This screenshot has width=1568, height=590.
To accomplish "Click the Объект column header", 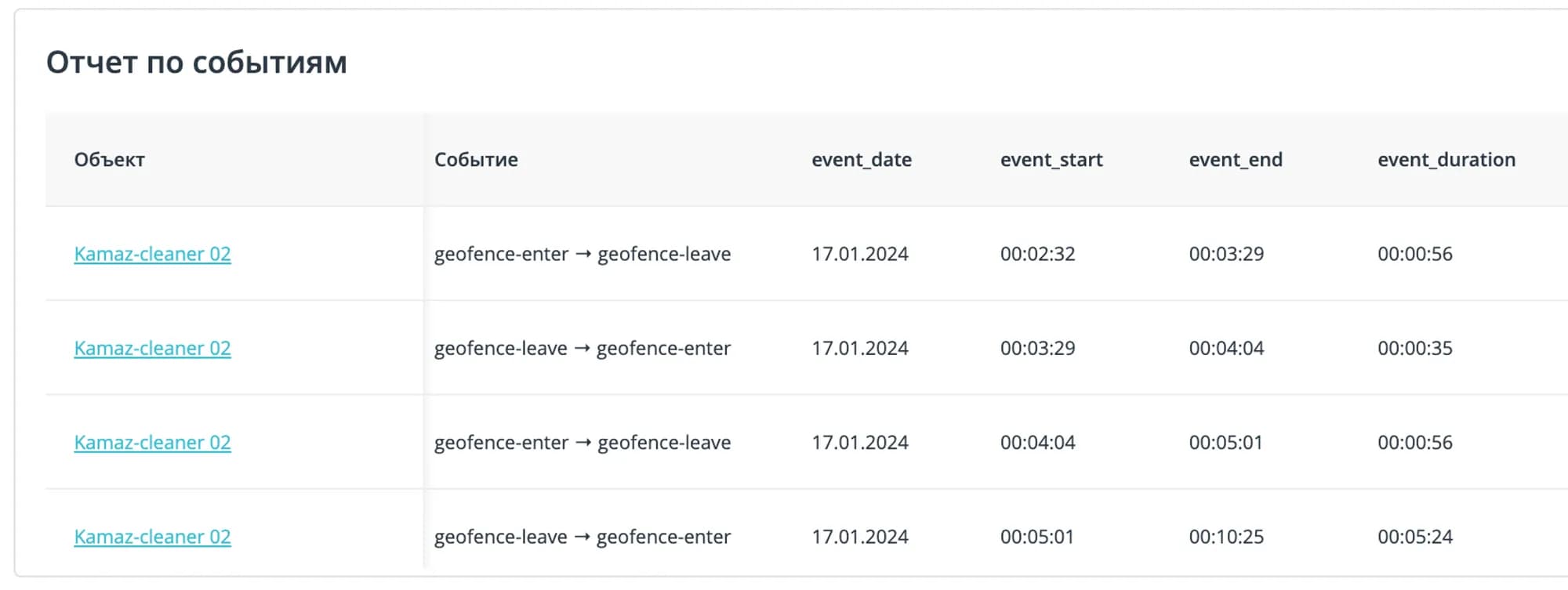I will [x=110, y=160].
